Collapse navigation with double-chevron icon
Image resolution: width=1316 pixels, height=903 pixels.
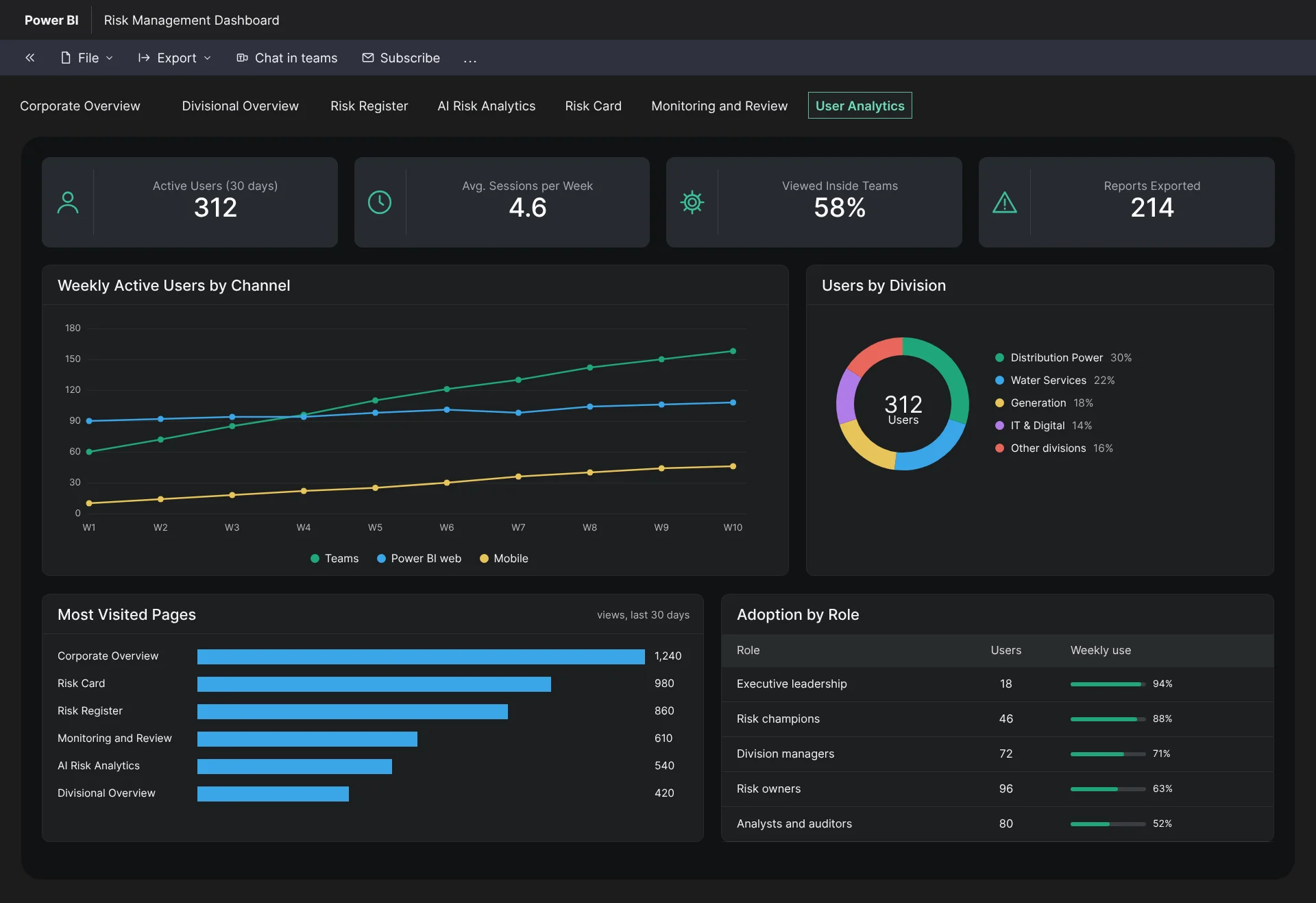(x=30, y=58)
